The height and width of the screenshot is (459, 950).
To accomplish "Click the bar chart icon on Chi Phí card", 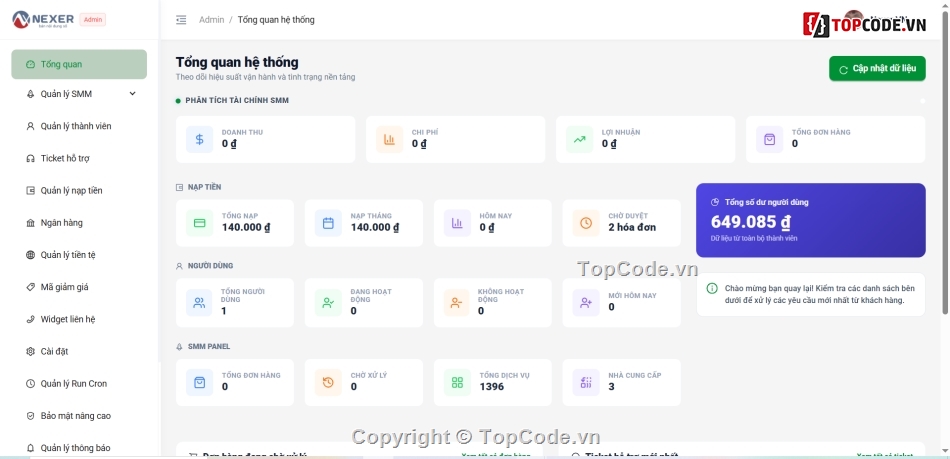I will (389, 139).
